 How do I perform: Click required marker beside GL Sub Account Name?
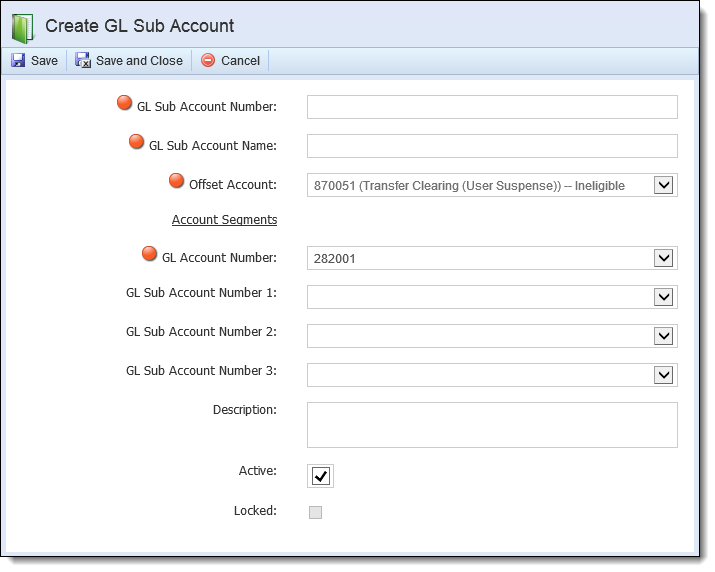[136, 142]
